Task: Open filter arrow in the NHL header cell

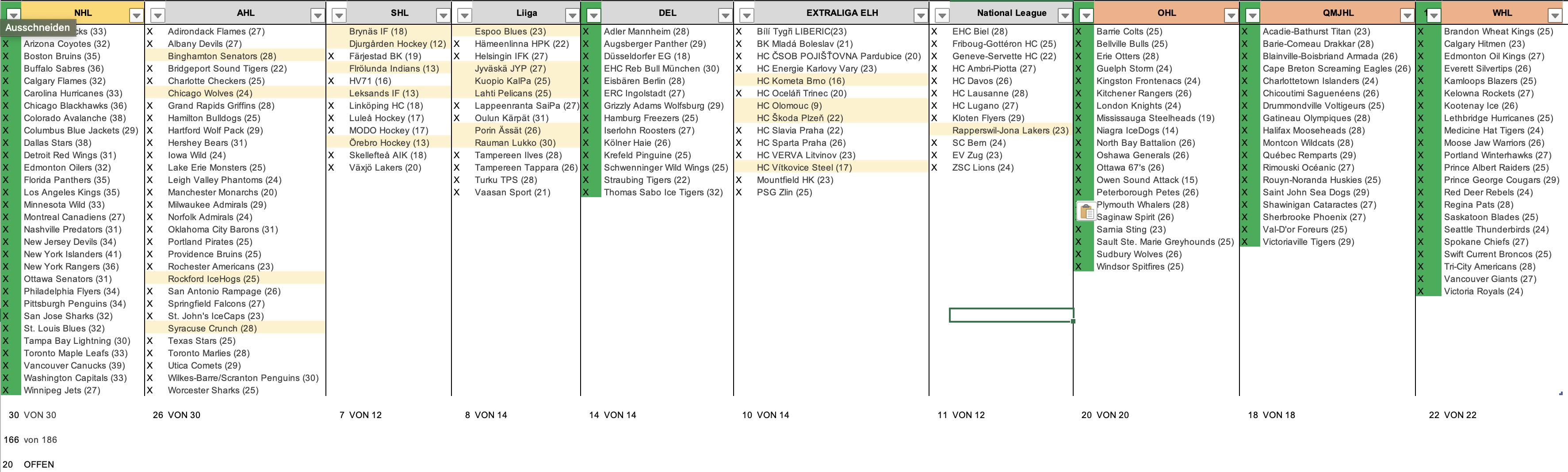Action: pos(136,15)
